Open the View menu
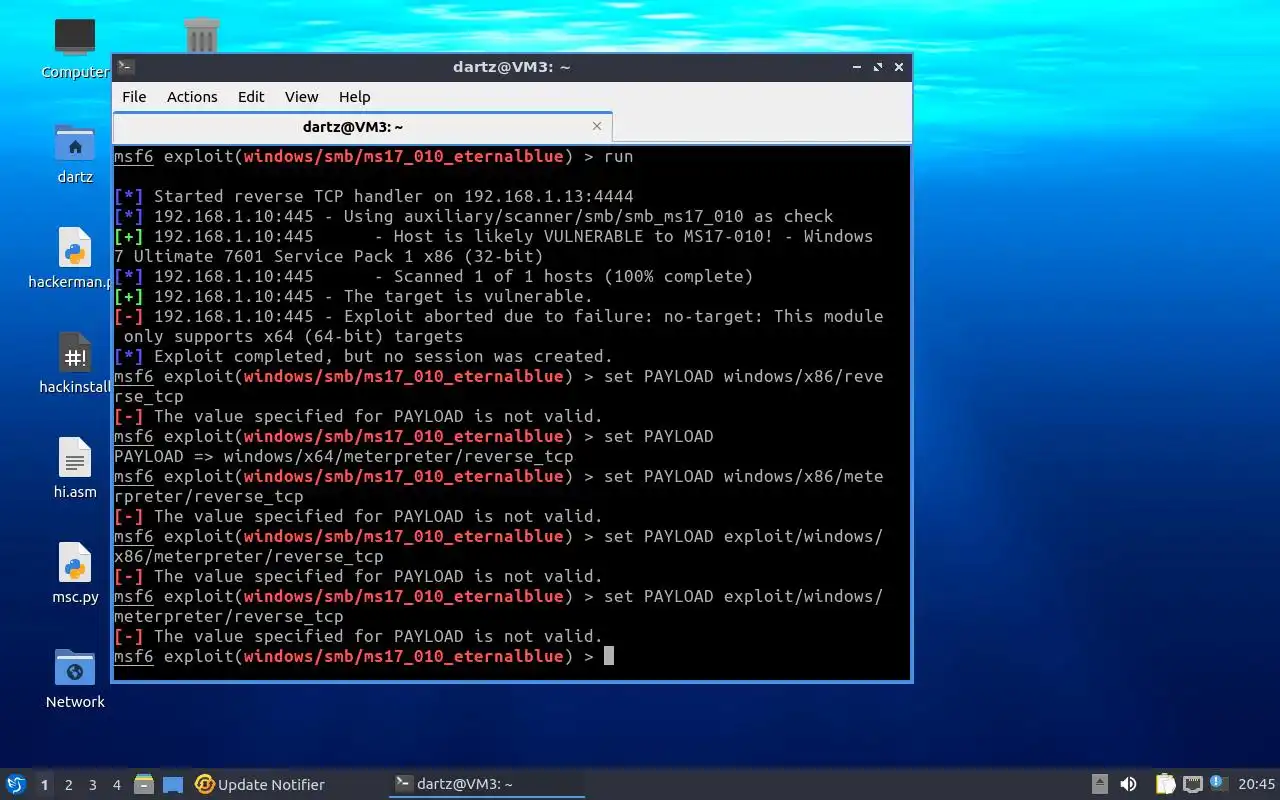The image size is (1280, 800). point(301,97)
